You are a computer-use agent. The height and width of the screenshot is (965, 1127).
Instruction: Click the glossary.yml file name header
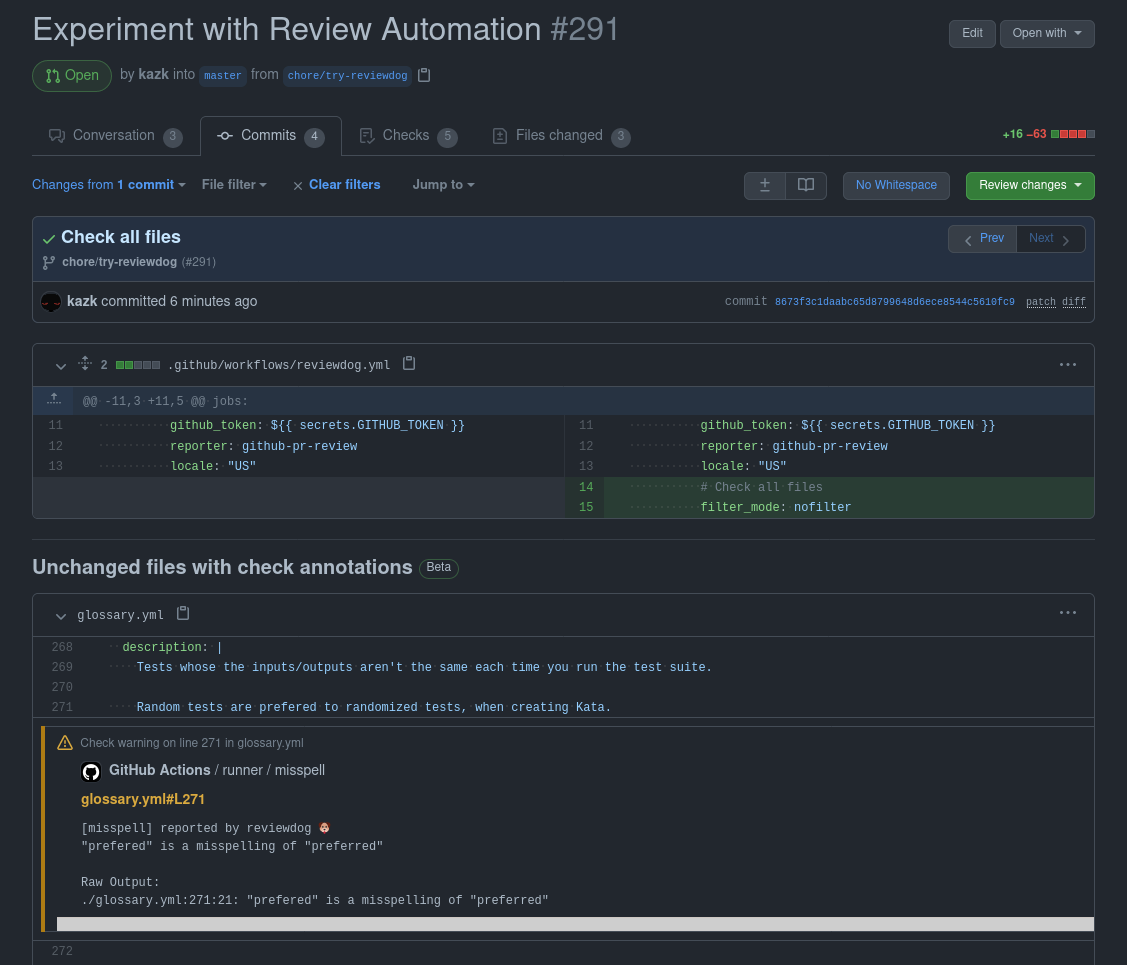pos(120,615)
